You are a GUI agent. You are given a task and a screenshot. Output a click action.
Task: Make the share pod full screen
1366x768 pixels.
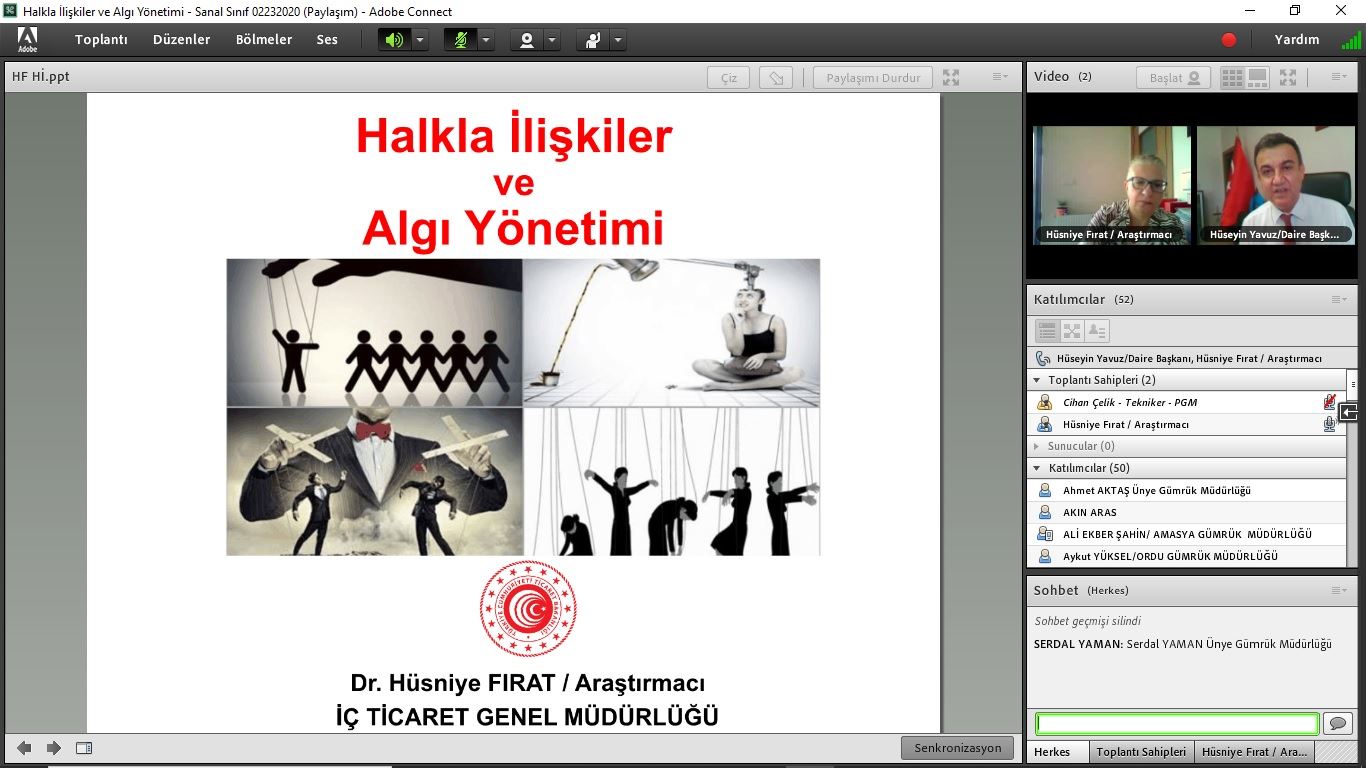(x=951, y=78)
